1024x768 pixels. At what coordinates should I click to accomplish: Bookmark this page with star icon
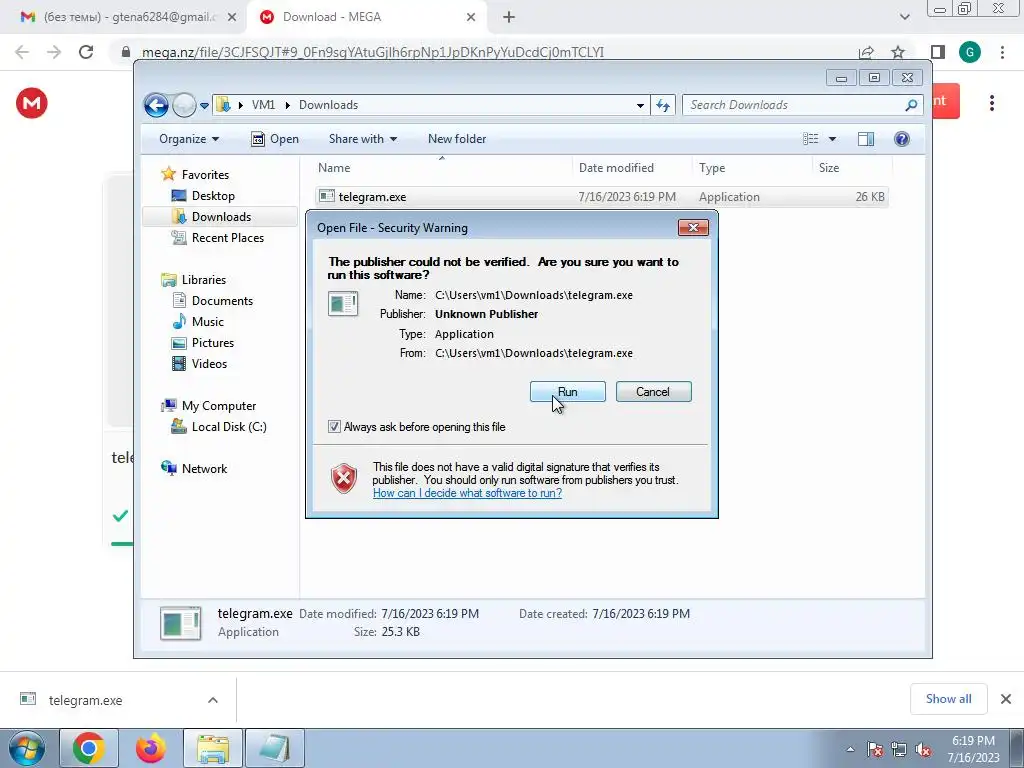coord(898,52)
